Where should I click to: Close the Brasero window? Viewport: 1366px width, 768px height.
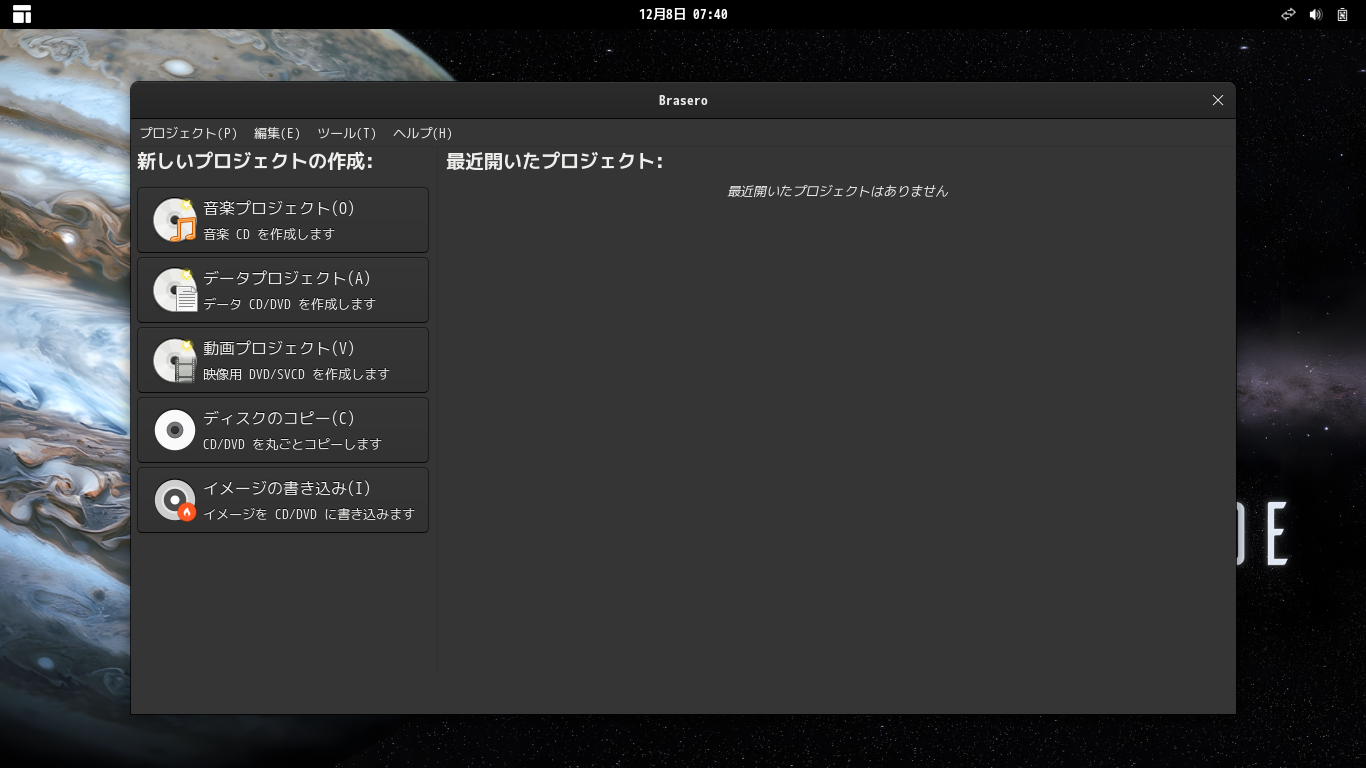pyautogui.click(x=1218, y=100)
